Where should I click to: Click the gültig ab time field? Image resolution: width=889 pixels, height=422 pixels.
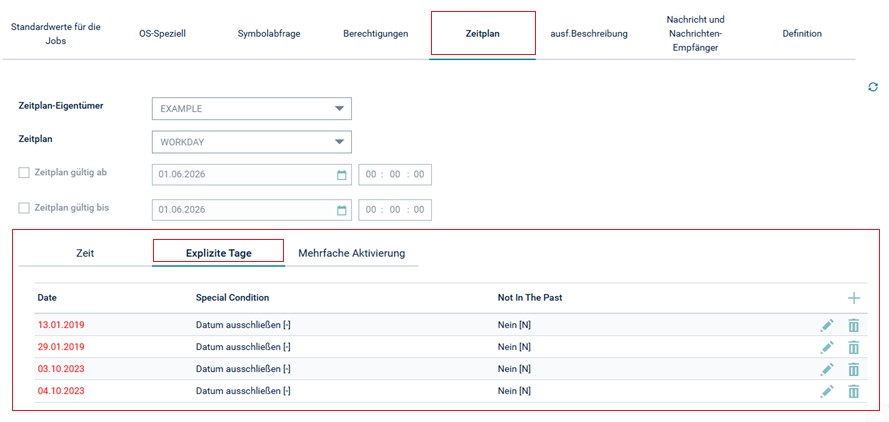(395, 175)
